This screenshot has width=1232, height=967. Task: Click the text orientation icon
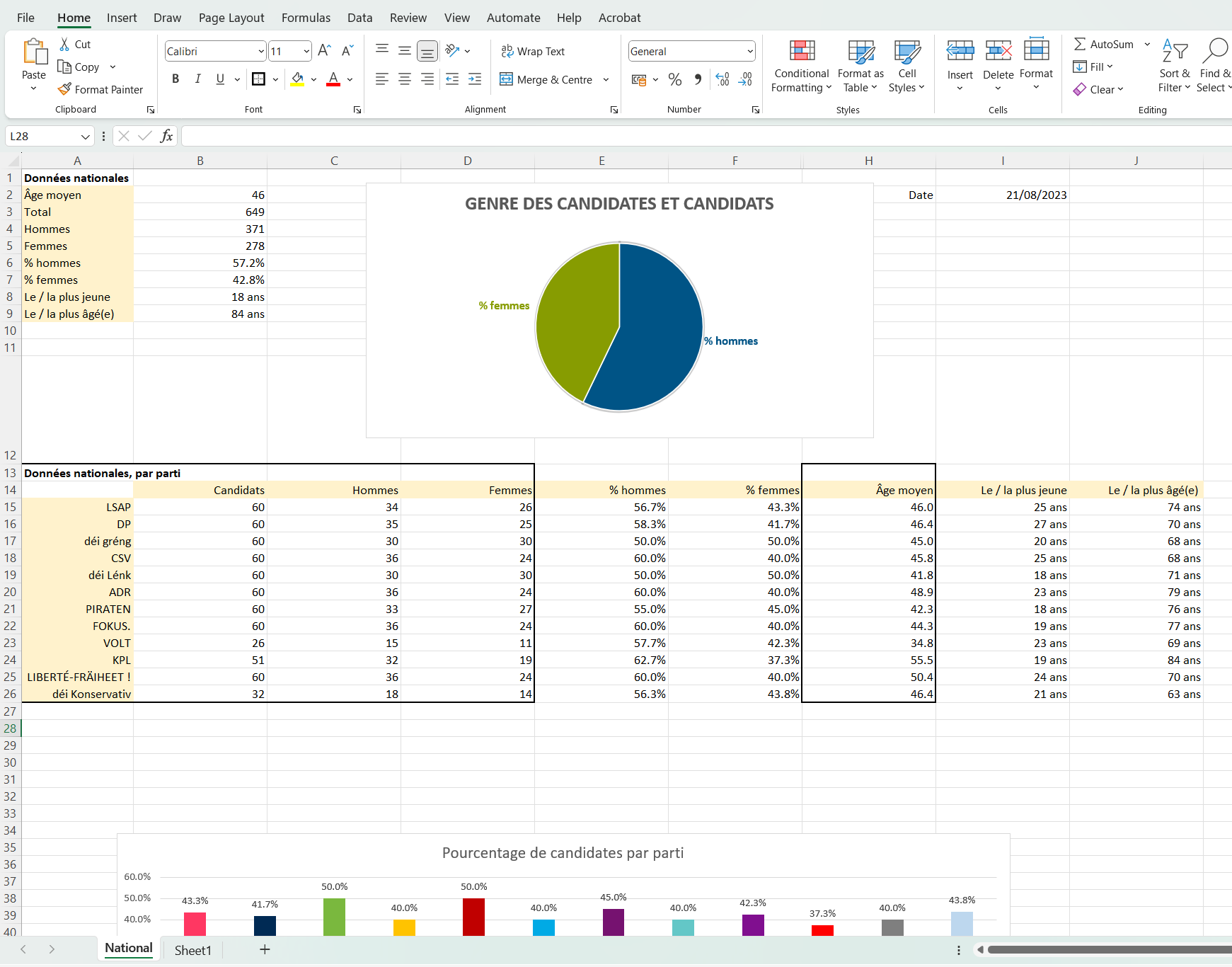pyautogui.click(x=452, y=50)
